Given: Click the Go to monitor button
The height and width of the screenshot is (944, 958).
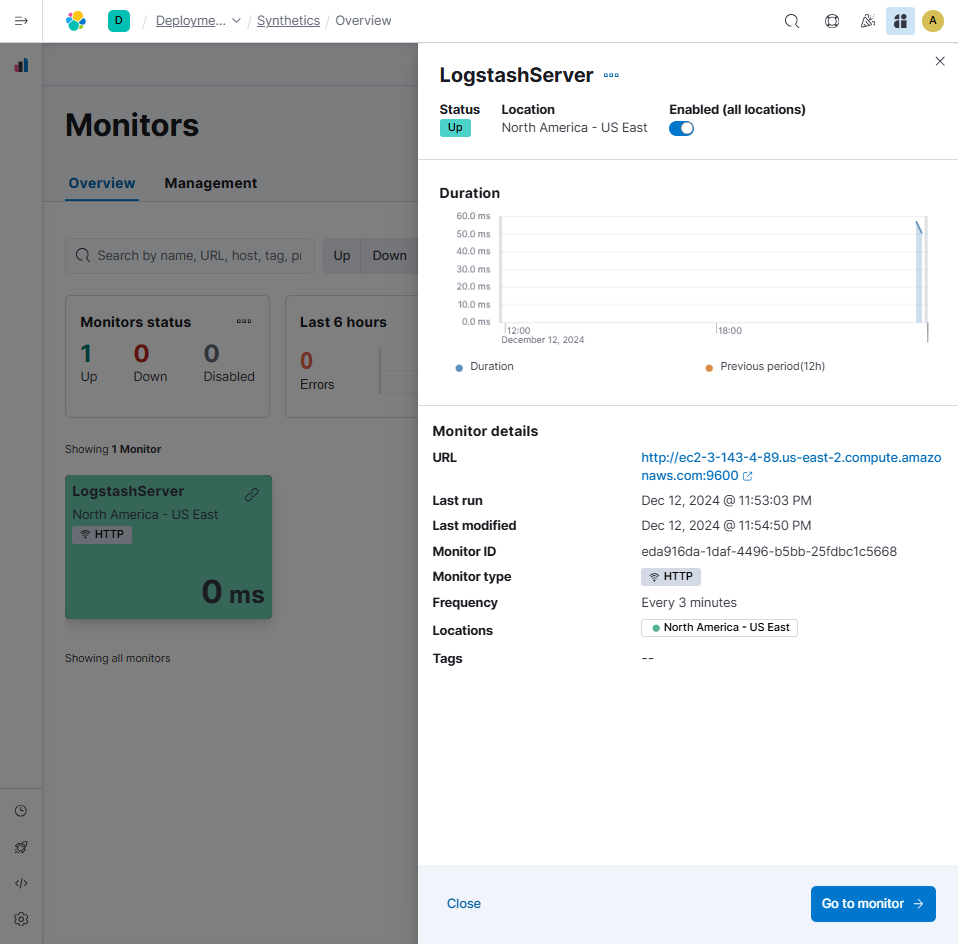Looking at the screenshot, I should (x=872, y=904).
